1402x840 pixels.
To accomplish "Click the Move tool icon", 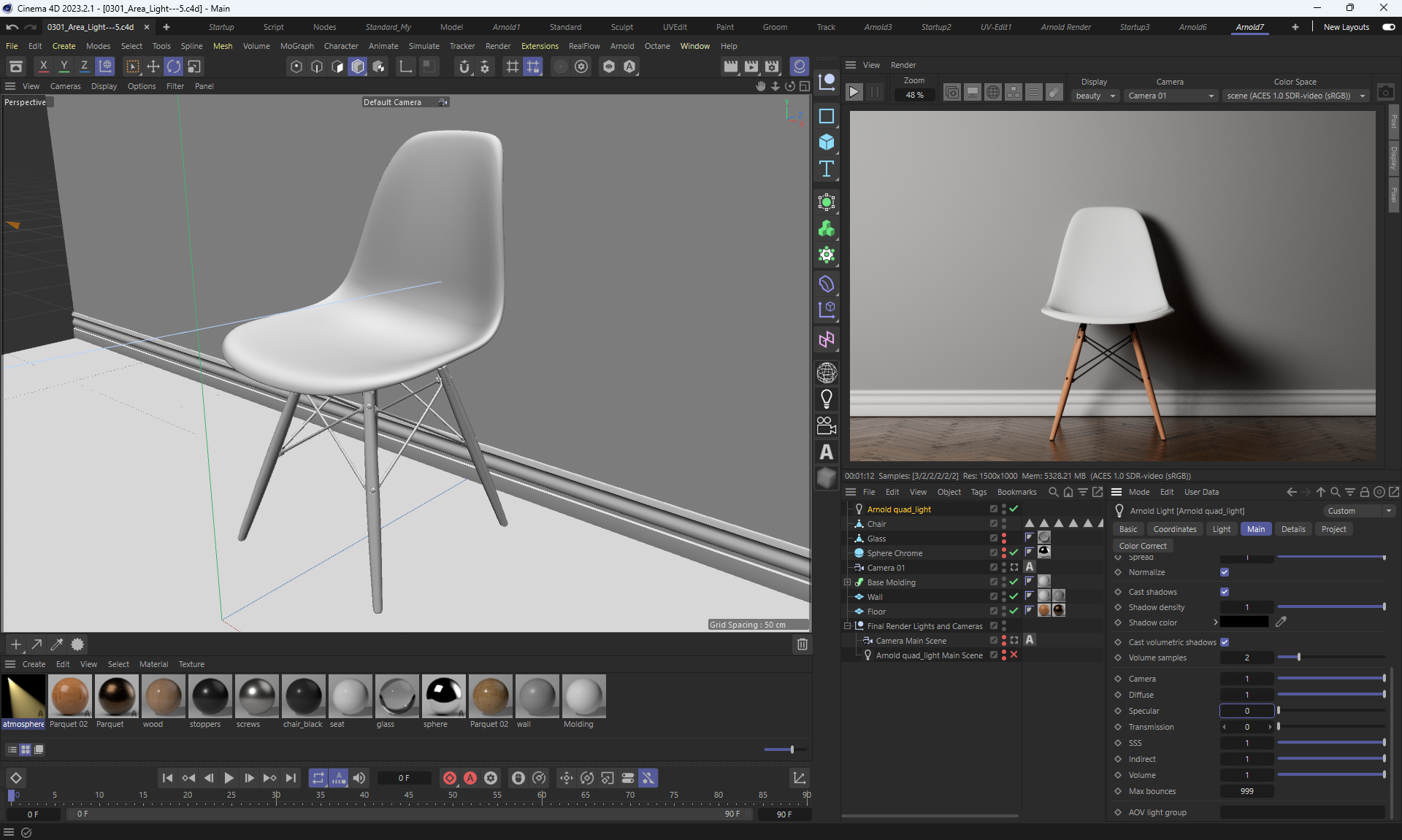I will click(x=153, y=66).
